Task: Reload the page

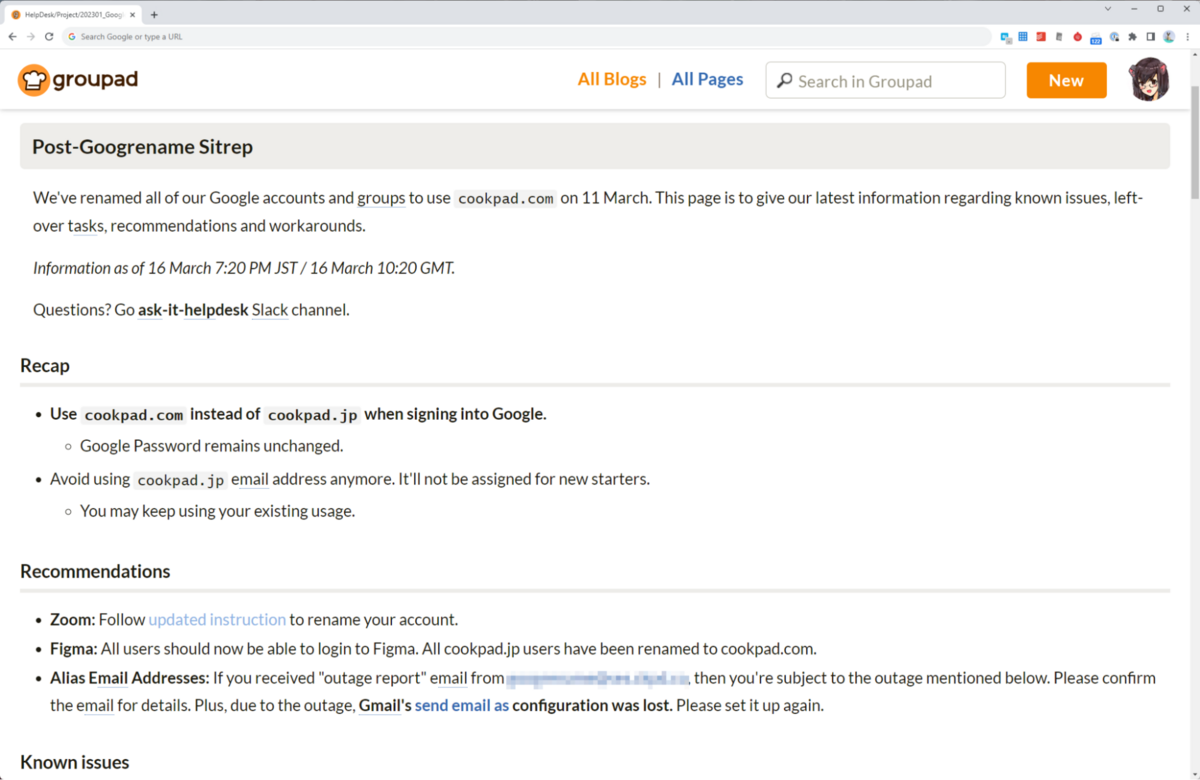Action: point(49,36)
